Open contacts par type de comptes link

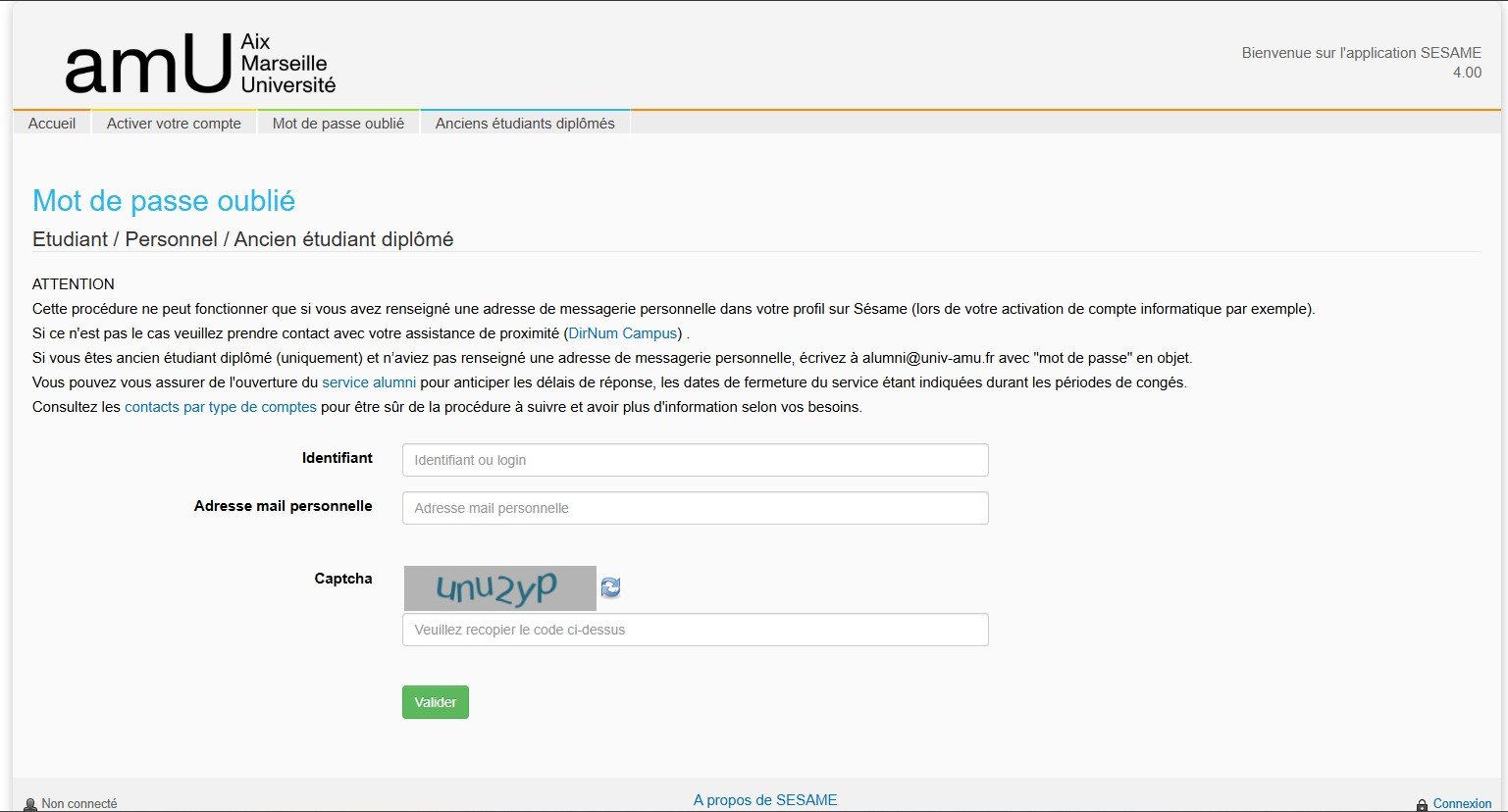[221, 407]
